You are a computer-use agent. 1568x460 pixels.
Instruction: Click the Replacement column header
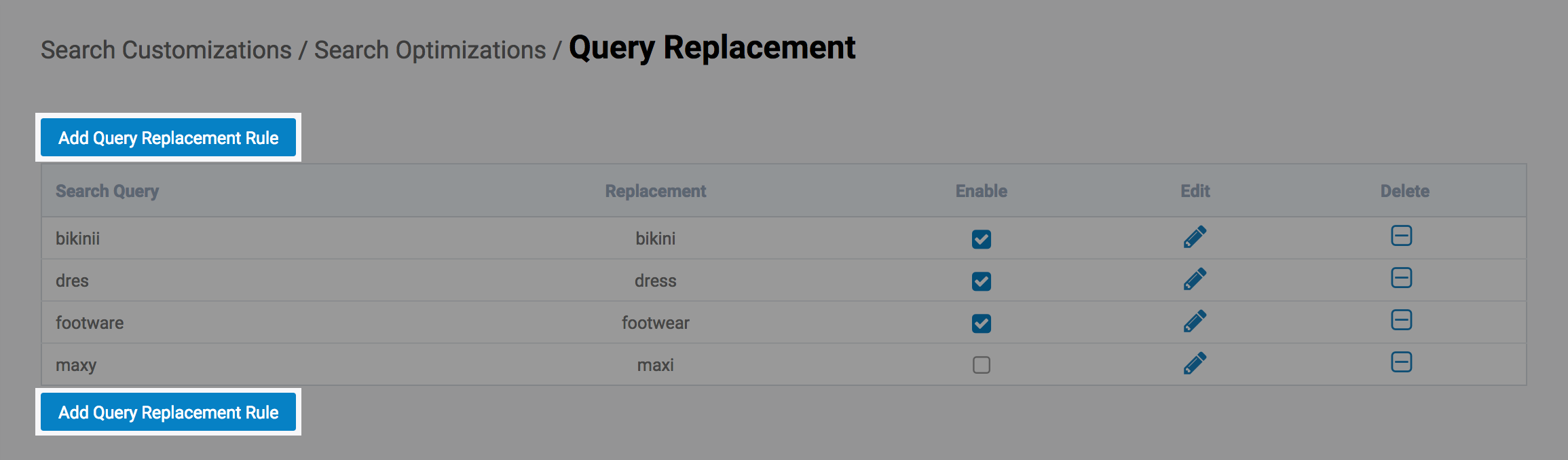(x=655, y=191)
